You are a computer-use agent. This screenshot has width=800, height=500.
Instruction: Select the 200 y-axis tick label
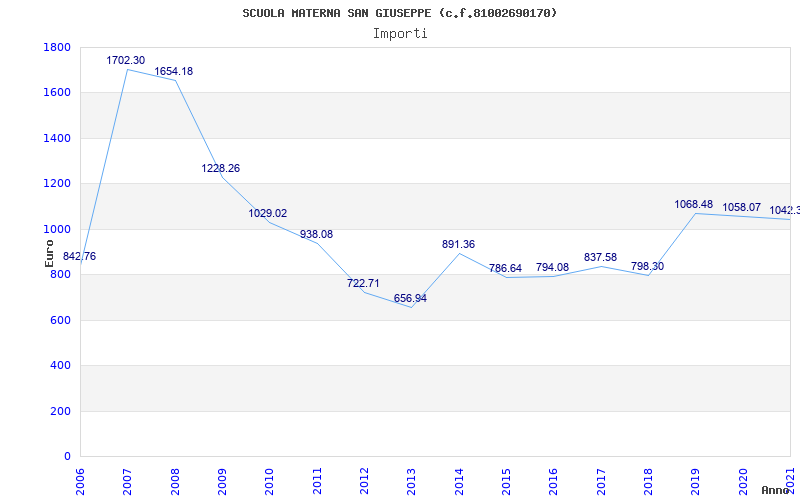coord(61,411)
